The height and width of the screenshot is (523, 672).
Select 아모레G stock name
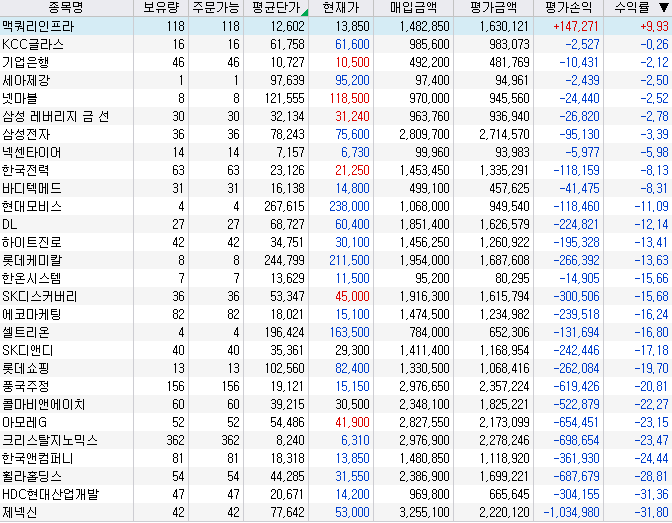tap(24, 422)
